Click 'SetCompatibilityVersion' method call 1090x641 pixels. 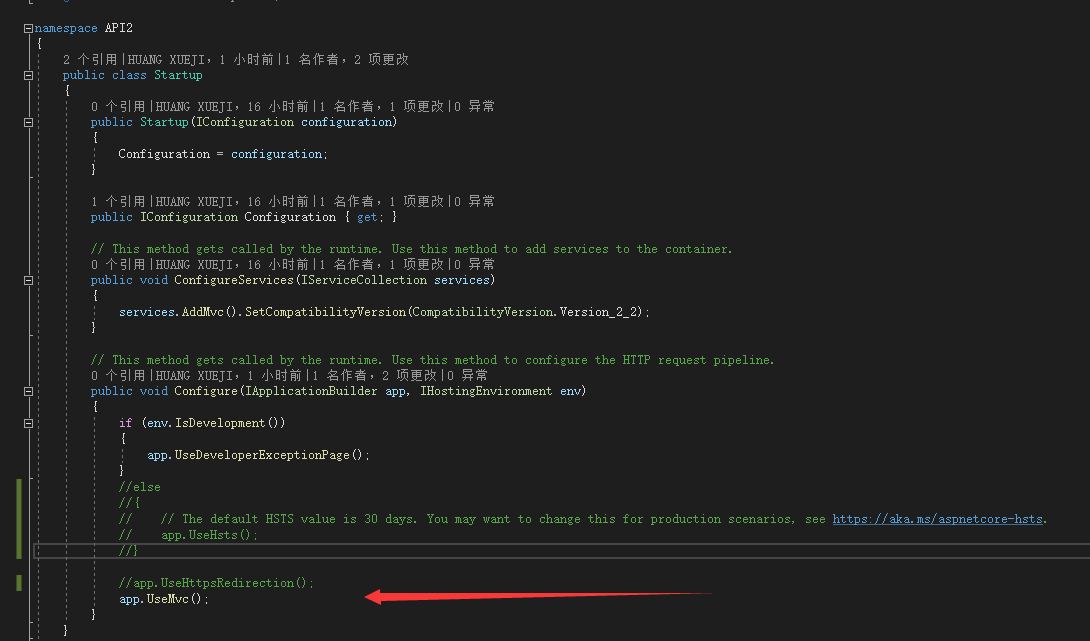tap(325, 312)
